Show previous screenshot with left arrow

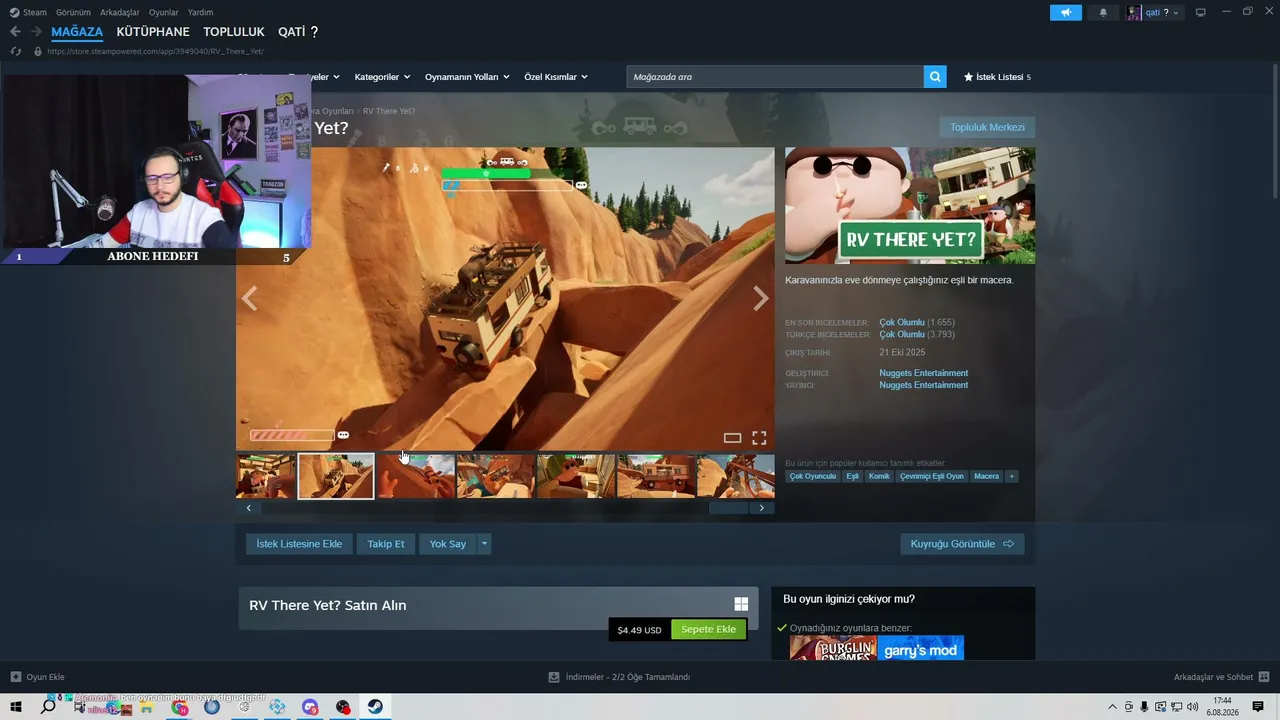tap(249, 298)
